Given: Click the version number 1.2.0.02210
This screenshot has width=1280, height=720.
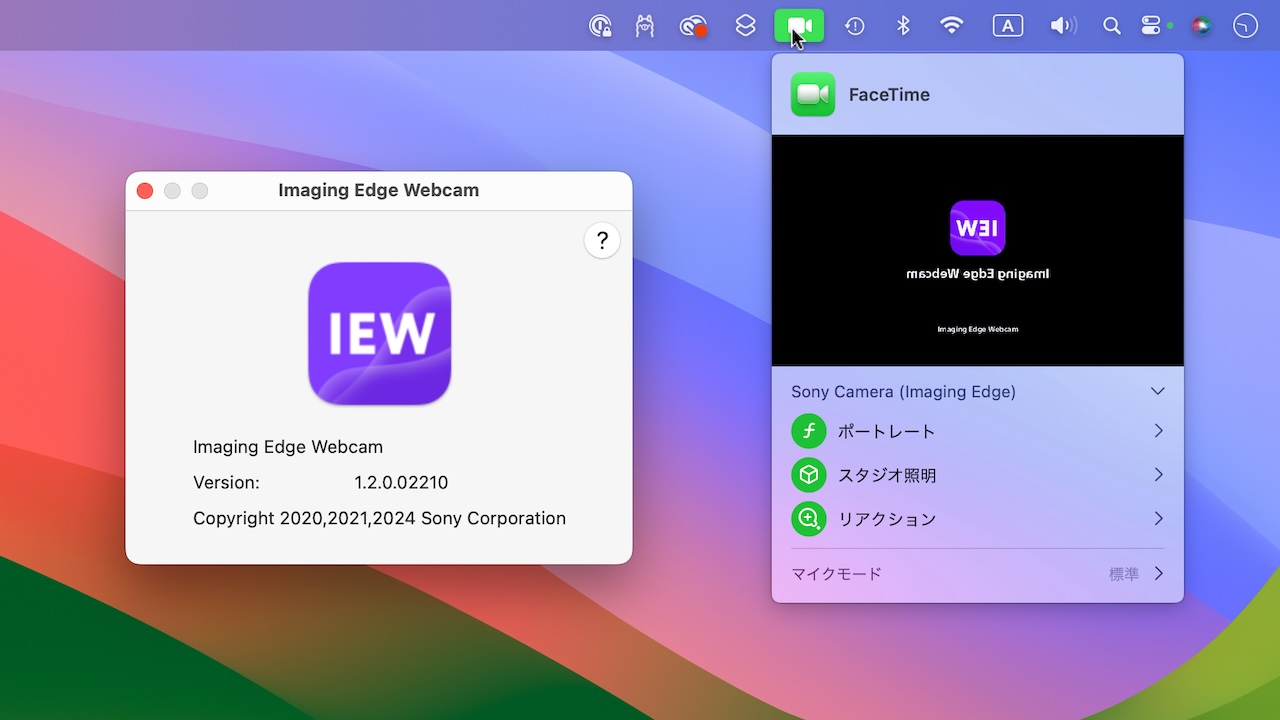Looking at the screenshot, I should 401,483.
